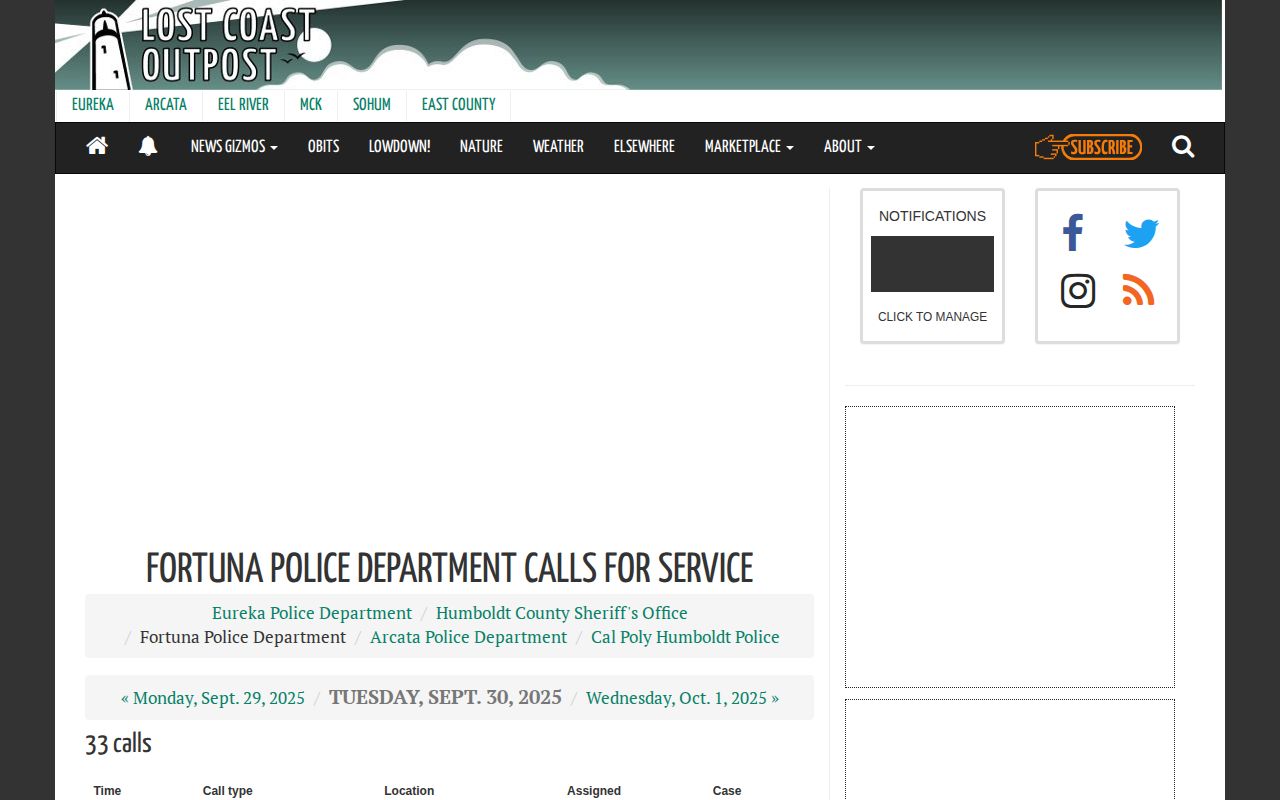Viewport: 1280px width, 800px height.
Task: Open the RSS feed icon
Action: coord(1138,290)
